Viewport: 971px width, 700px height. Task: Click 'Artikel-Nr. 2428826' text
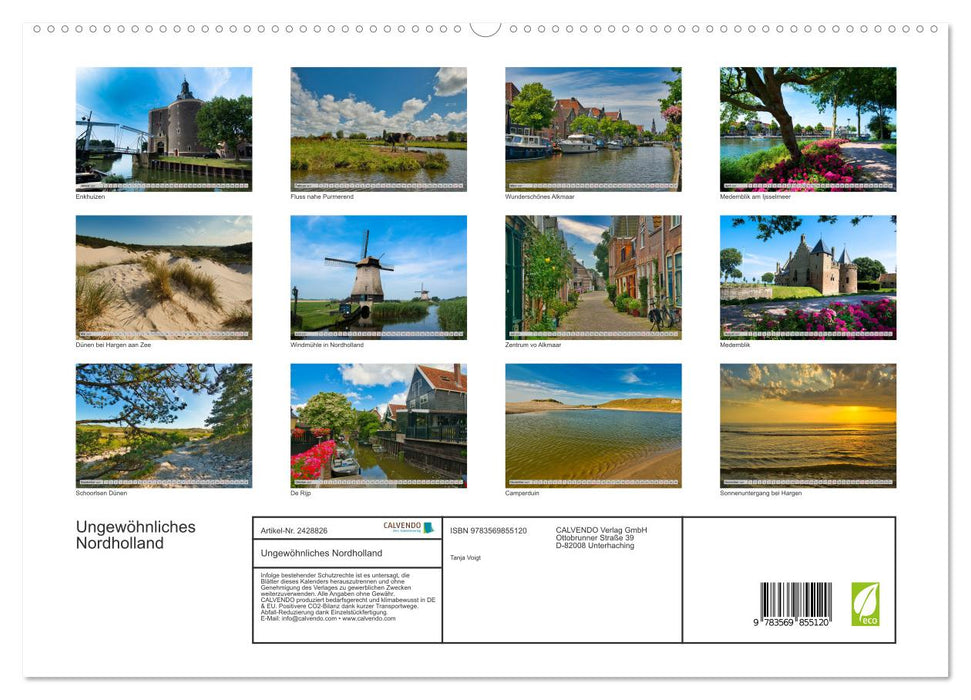point(294,531)
